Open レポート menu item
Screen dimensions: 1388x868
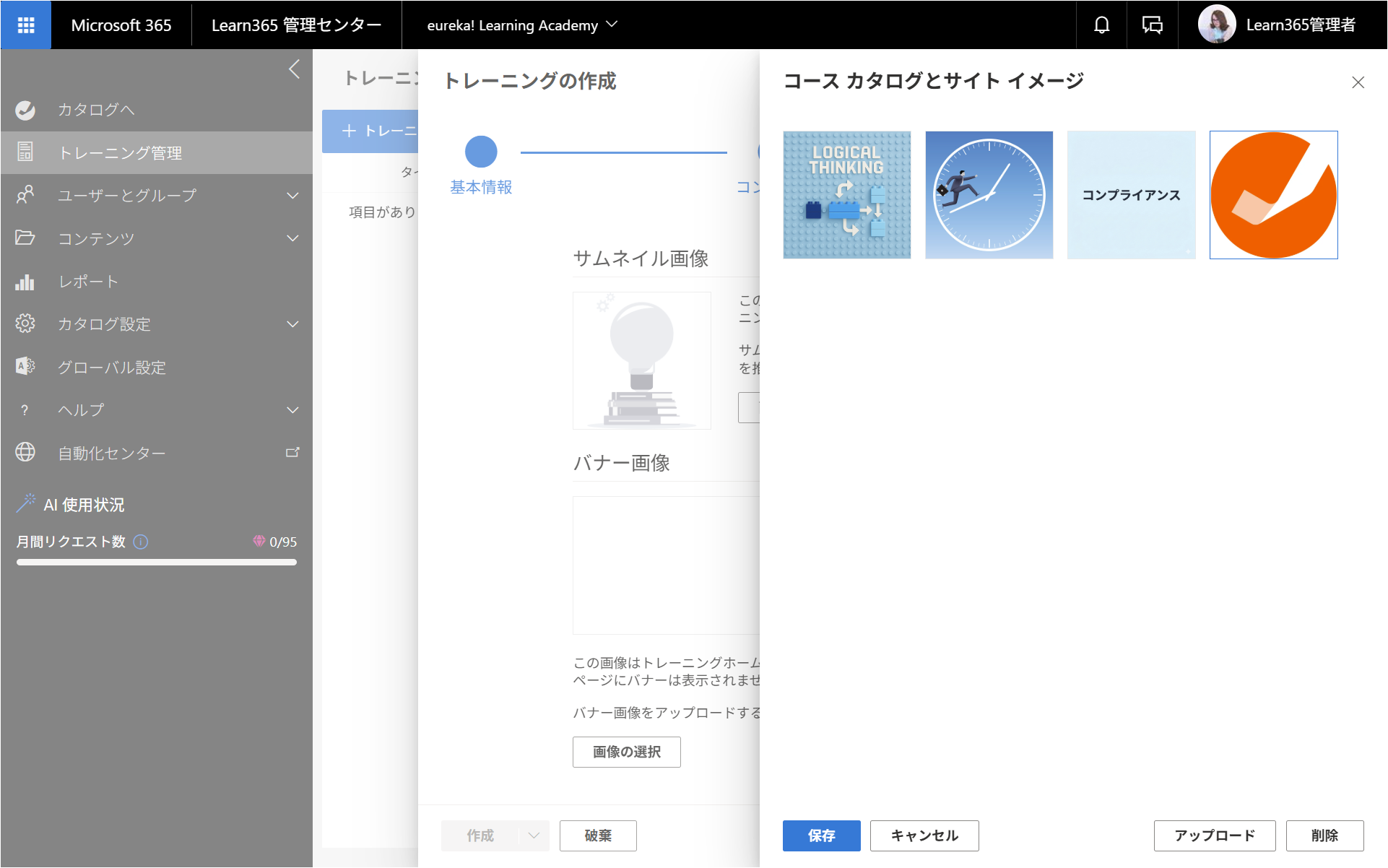157,282
